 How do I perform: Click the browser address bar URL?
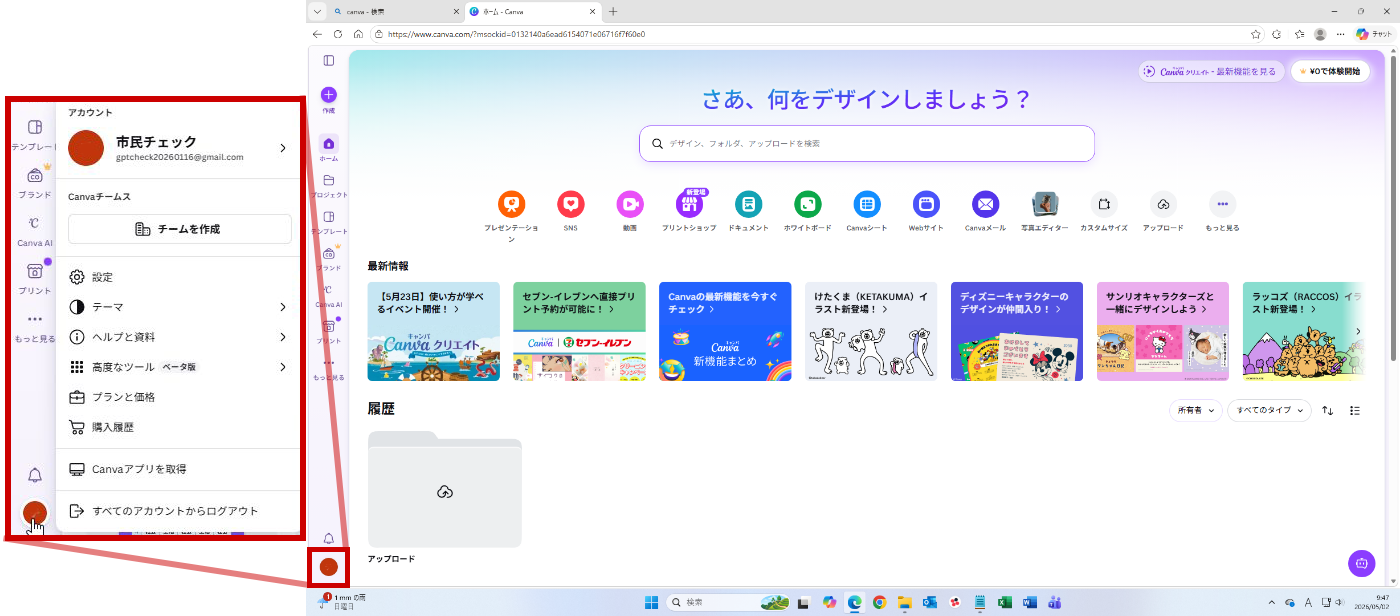click(x=517, y=34)
